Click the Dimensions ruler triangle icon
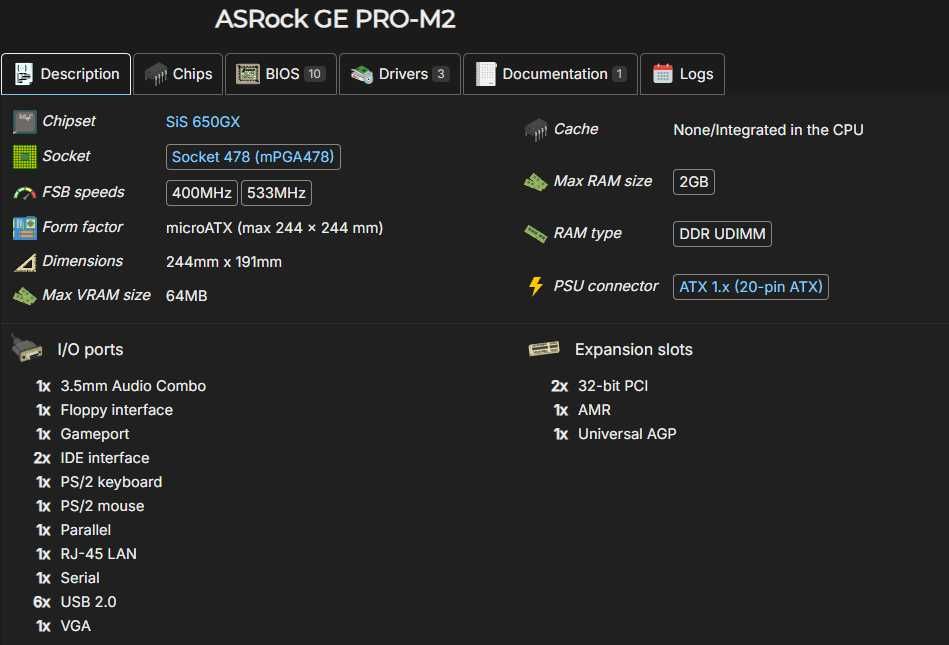The width and height of the screenshot is (949, 645). point(25,262)
